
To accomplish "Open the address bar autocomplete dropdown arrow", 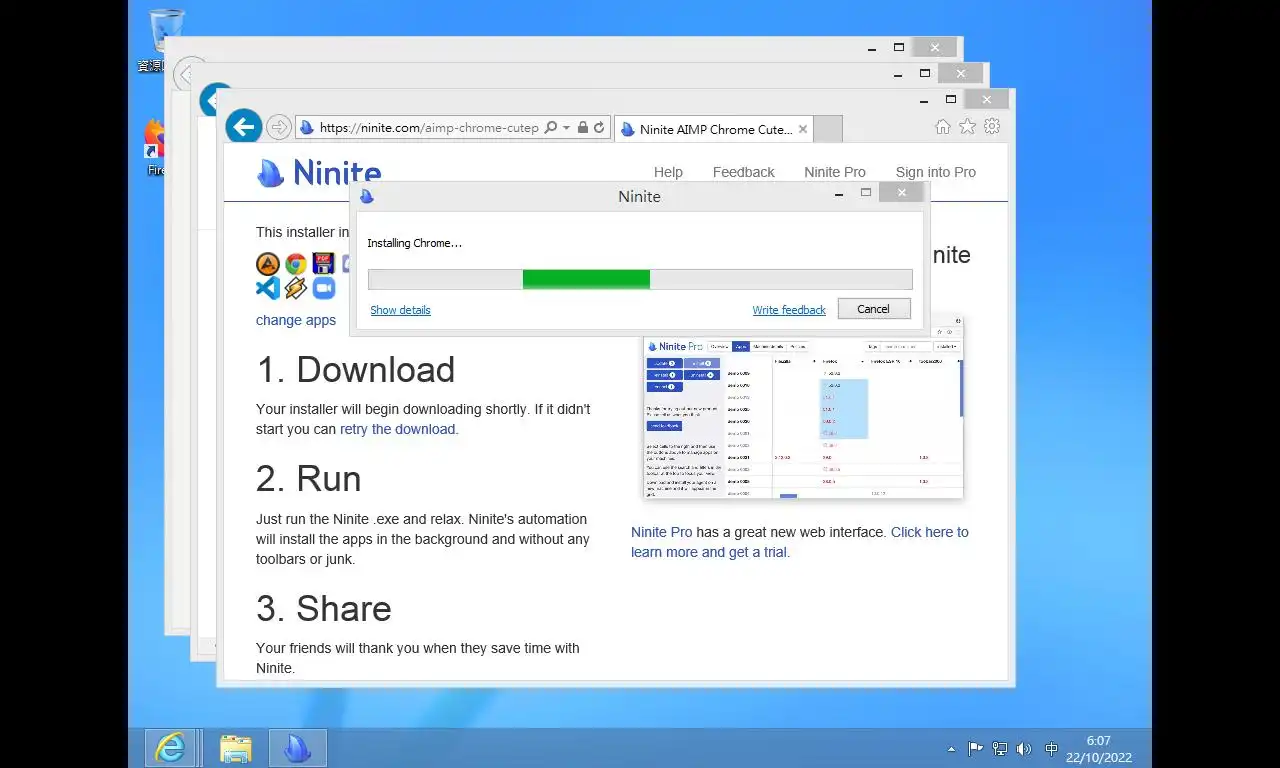I will [x=567, y=128].
